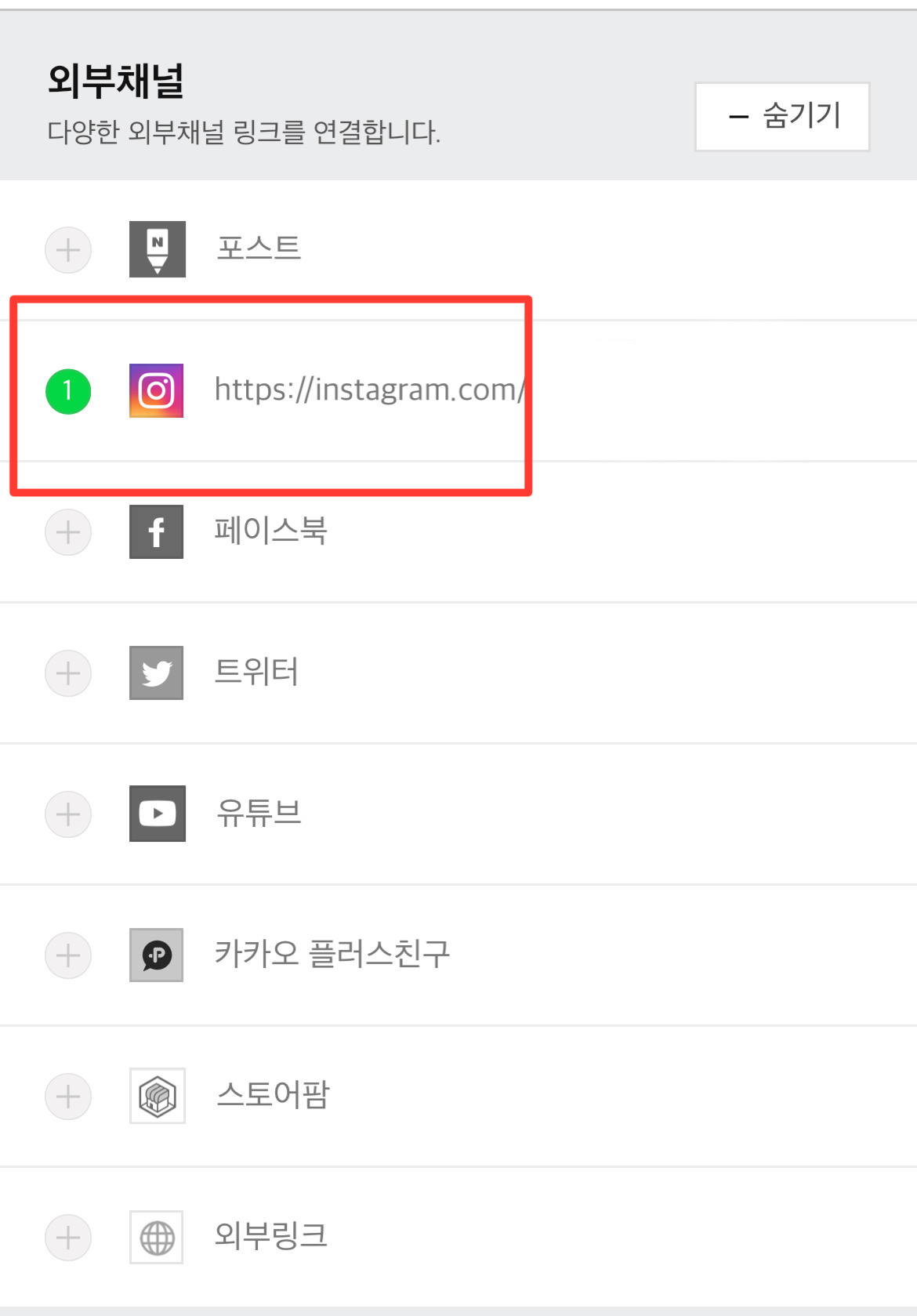Add the 트위터 channel via plus
Screen dimensions: 917x1316
(x=68, y=673)
